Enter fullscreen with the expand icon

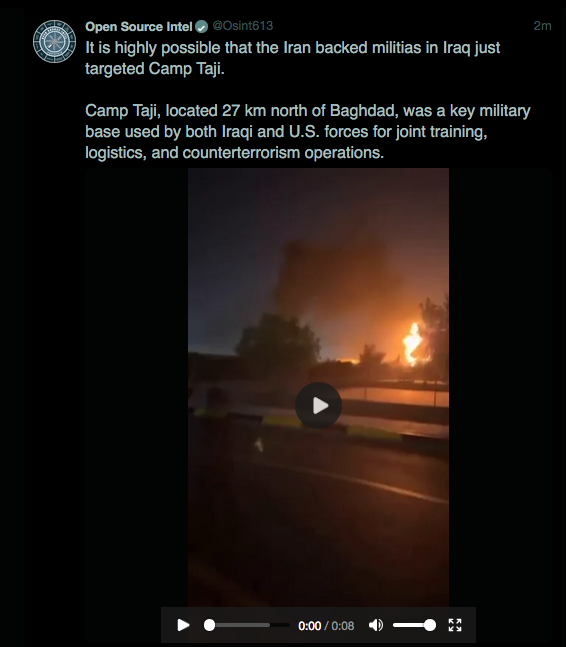(455, 625)
